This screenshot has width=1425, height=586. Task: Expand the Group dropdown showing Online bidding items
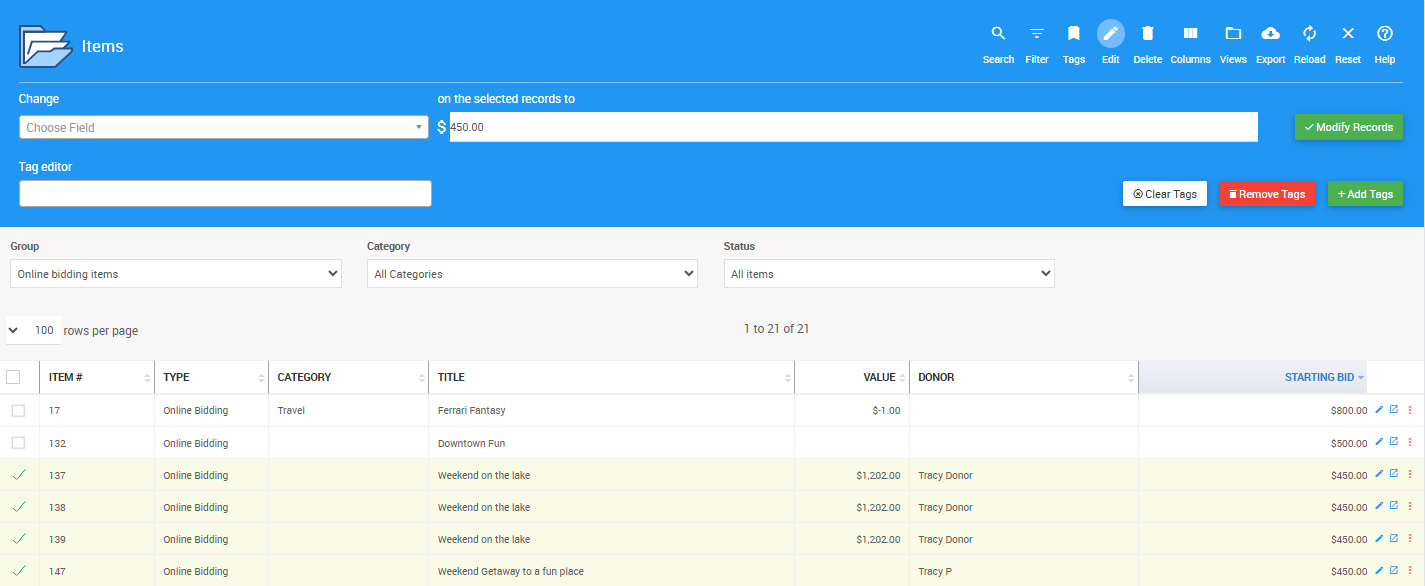176,274
